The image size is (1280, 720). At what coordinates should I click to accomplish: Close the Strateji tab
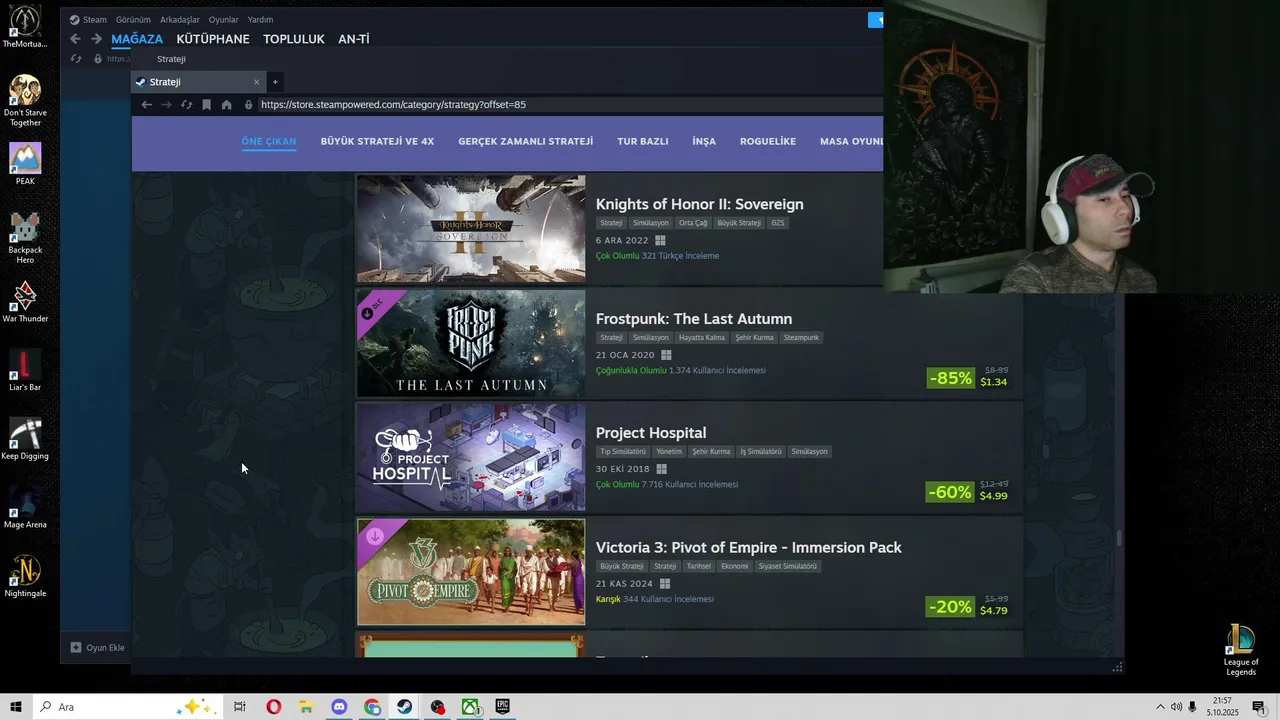(x=256, y=82)
